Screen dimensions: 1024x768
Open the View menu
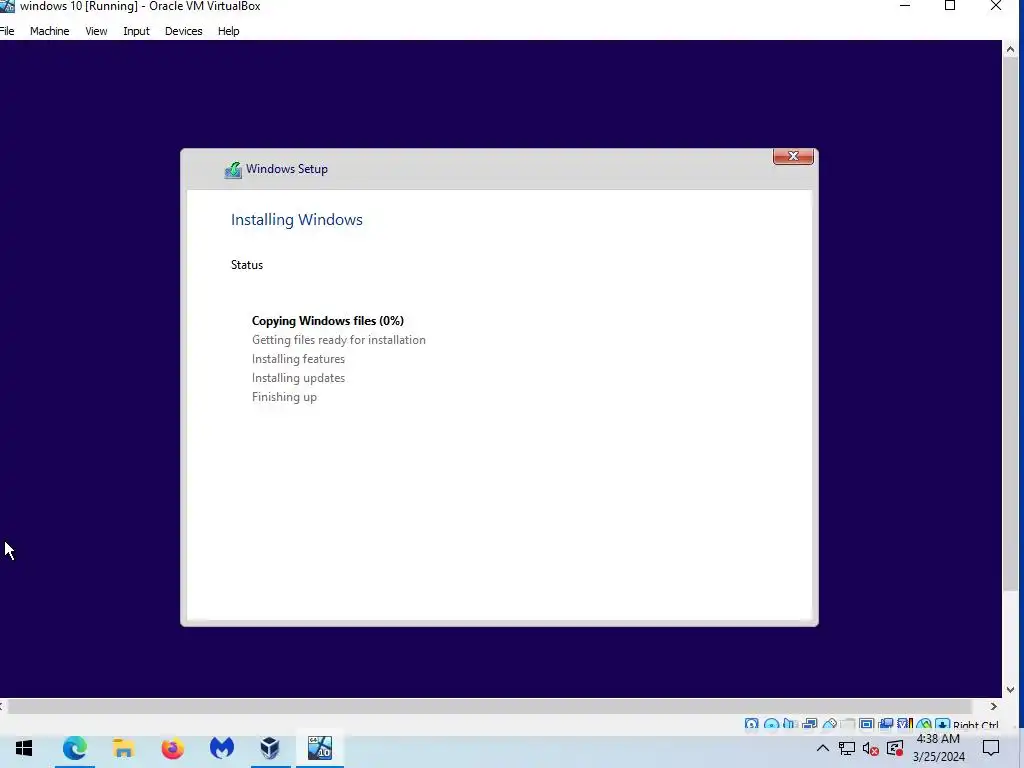pos(96,31)
